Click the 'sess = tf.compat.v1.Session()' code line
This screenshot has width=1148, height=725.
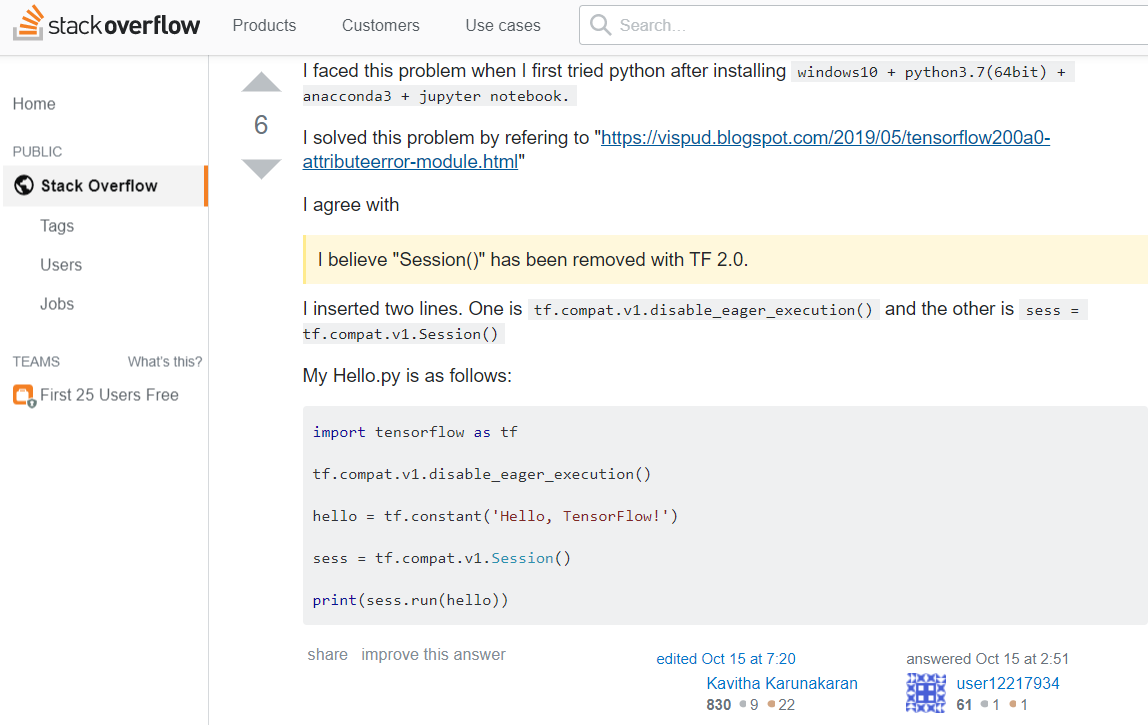[x=441, y=558]
